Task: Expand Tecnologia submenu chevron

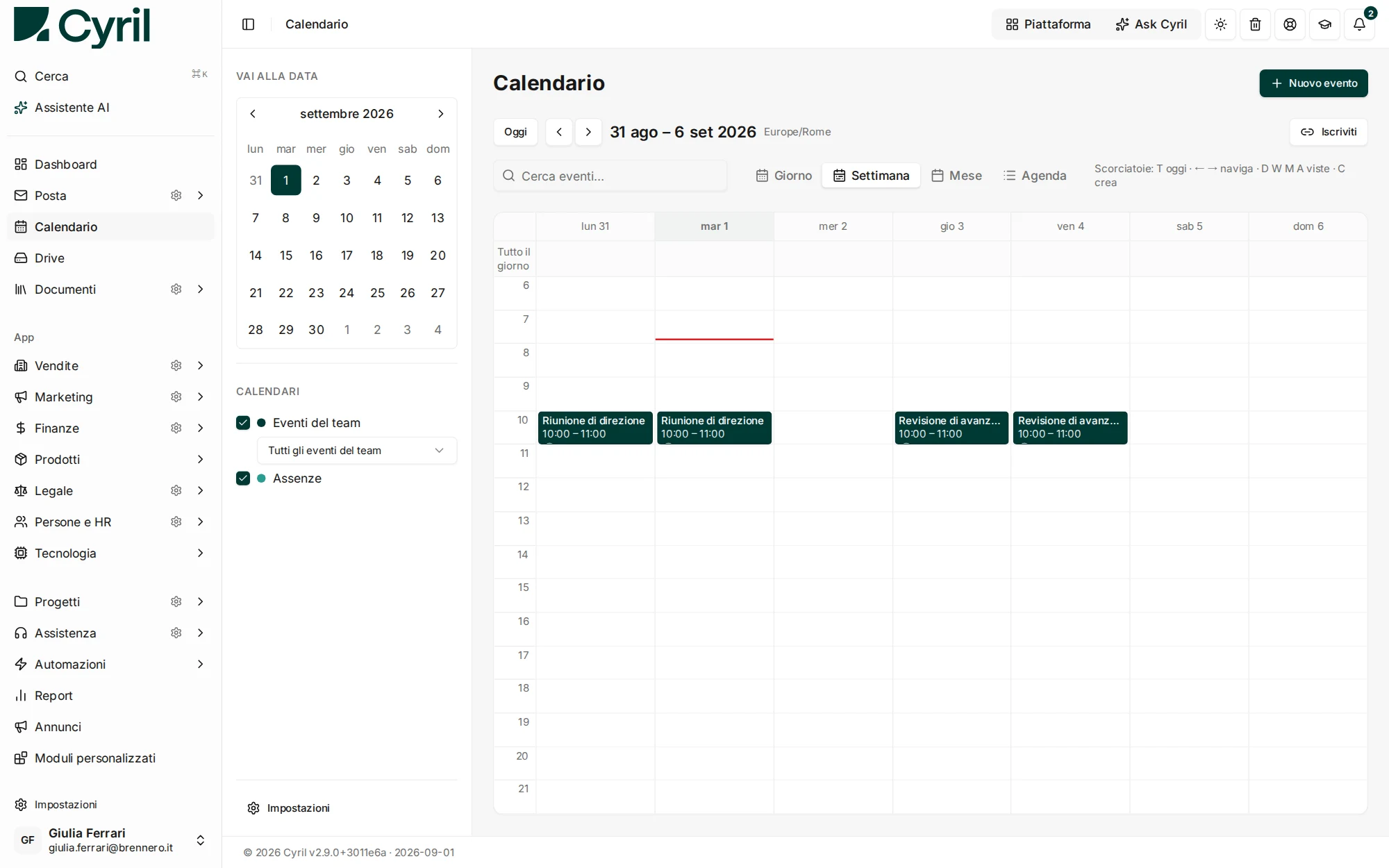Action: point(201,553)
